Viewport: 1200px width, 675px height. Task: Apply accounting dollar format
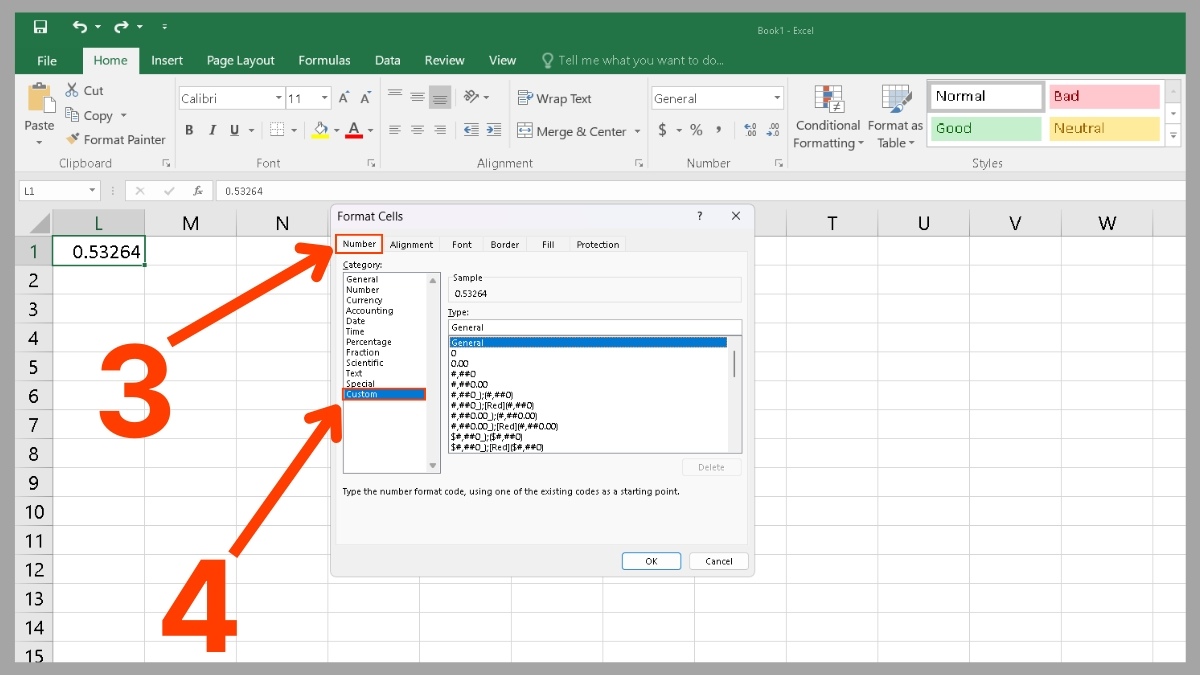[x=662, y=130]
